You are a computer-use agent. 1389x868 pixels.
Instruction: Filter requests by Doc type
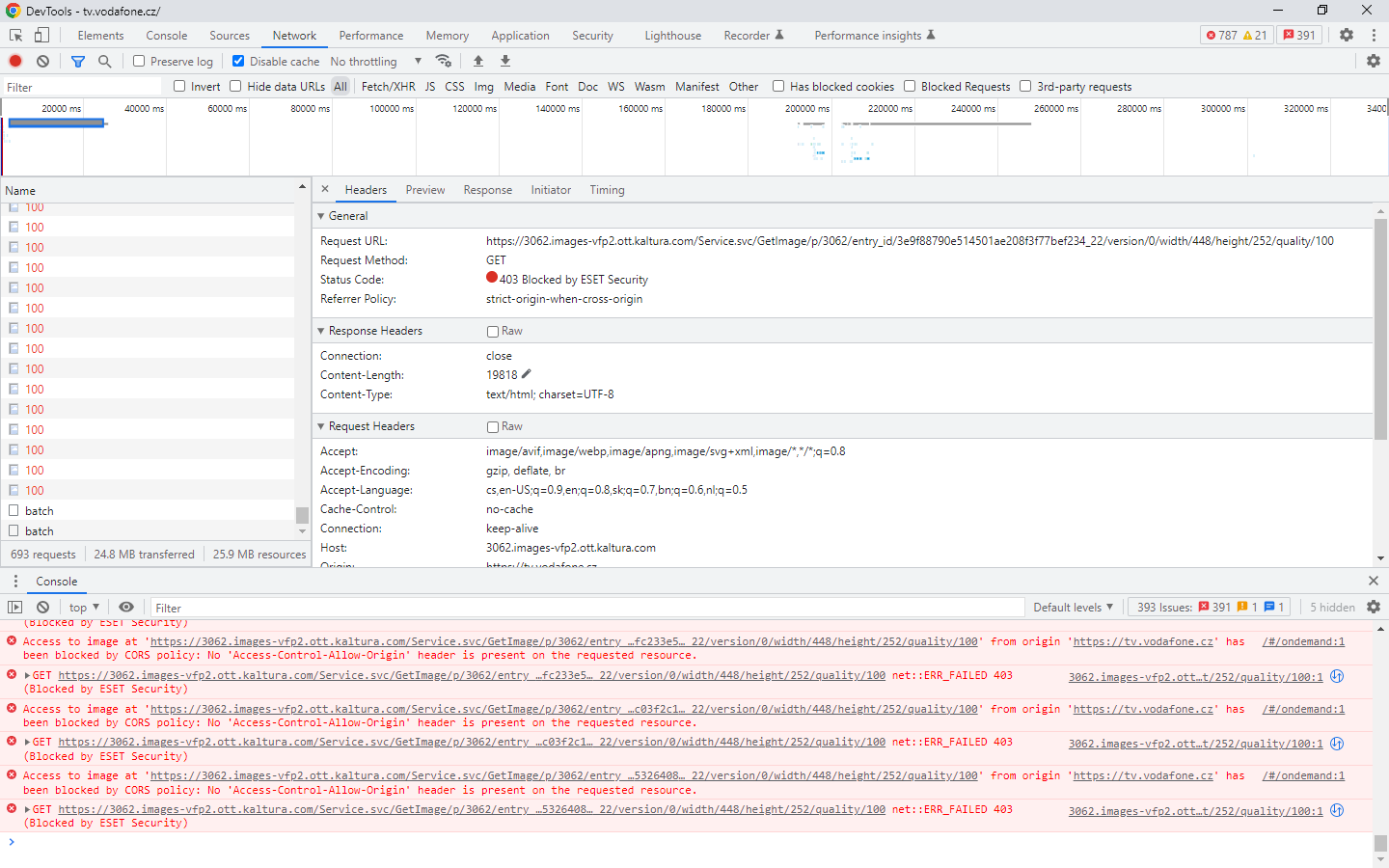pos(588,87)
